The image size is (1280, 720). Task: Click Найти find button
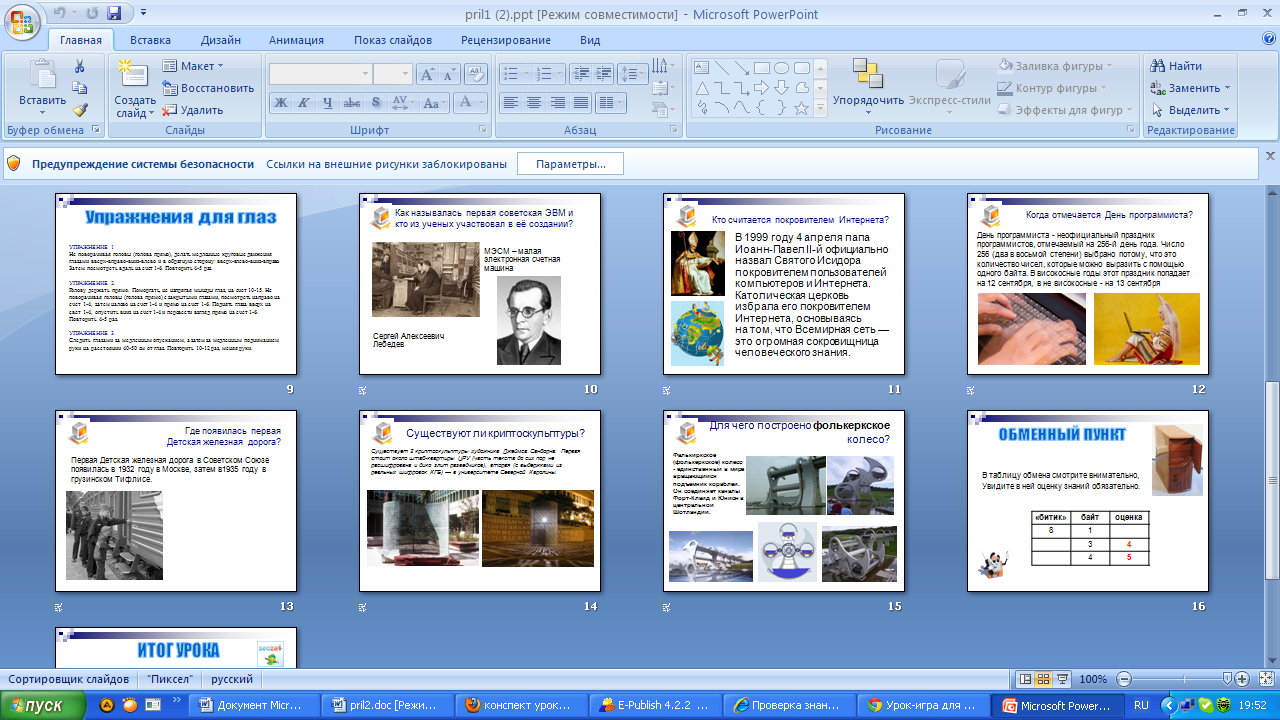tap(1176, 66)
